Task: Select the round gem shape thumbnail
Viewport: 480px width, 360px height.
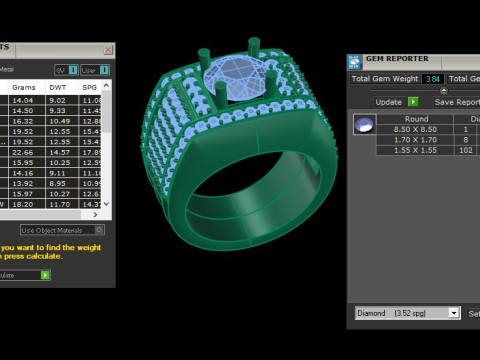Action: click(x=365, y=124)
